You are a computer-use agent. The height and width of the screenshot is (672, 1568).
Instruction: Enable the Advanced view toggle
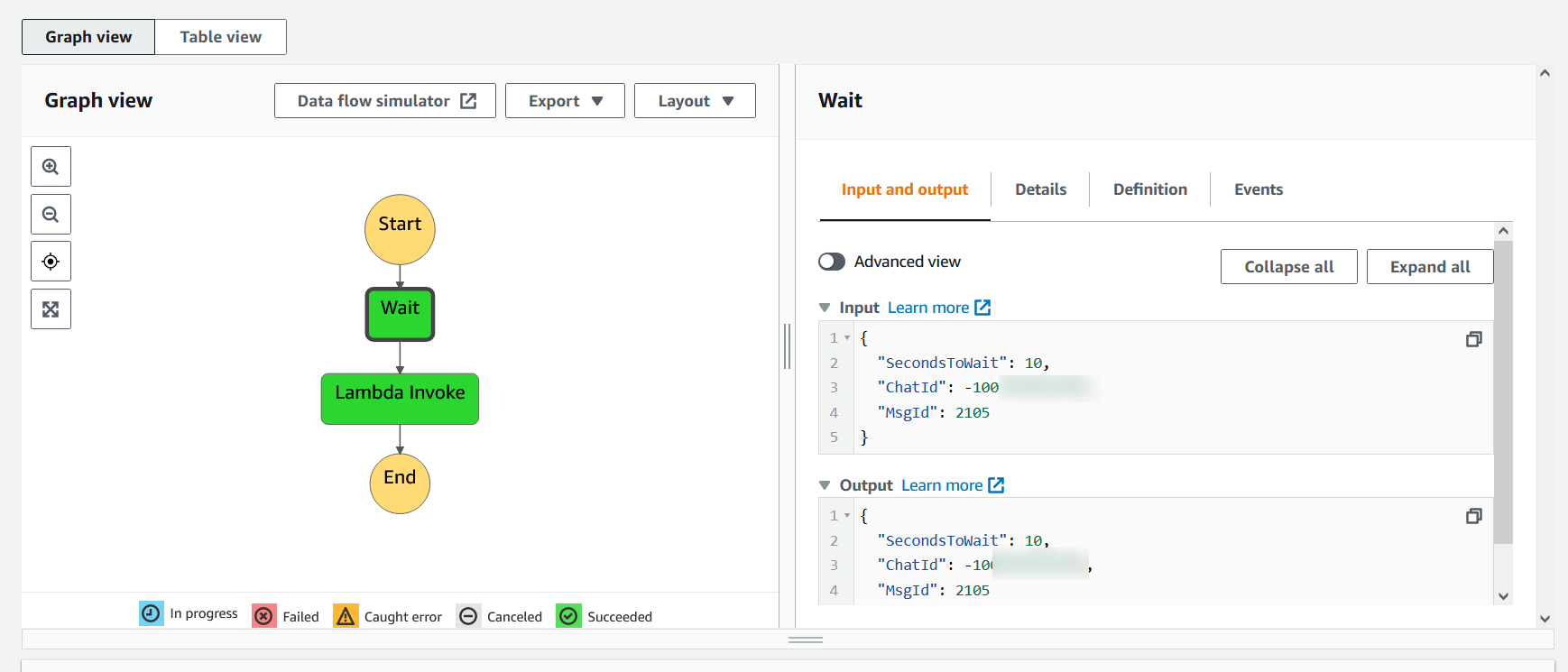pyautogui.click(x=832, y=262)
